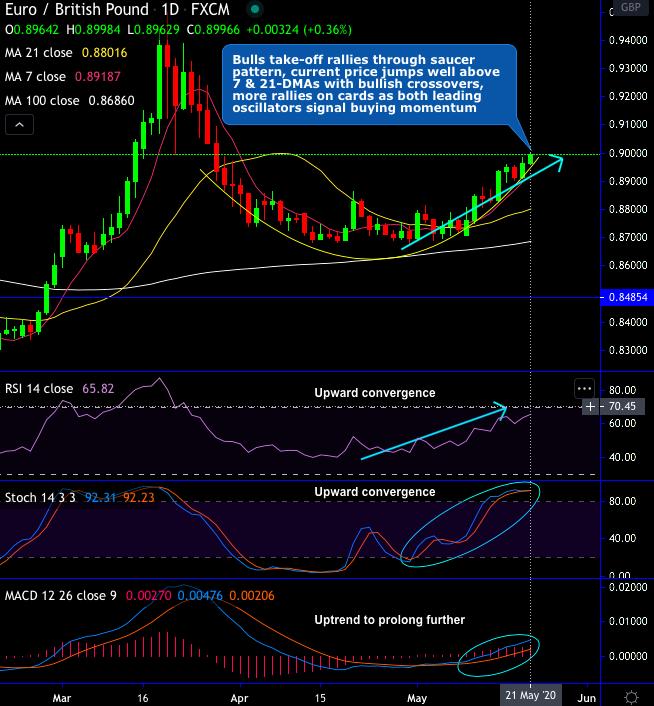Open the RSI pane three-dots menu
Image resolution: width=654 pixels, height=706 pixels.
584,389
